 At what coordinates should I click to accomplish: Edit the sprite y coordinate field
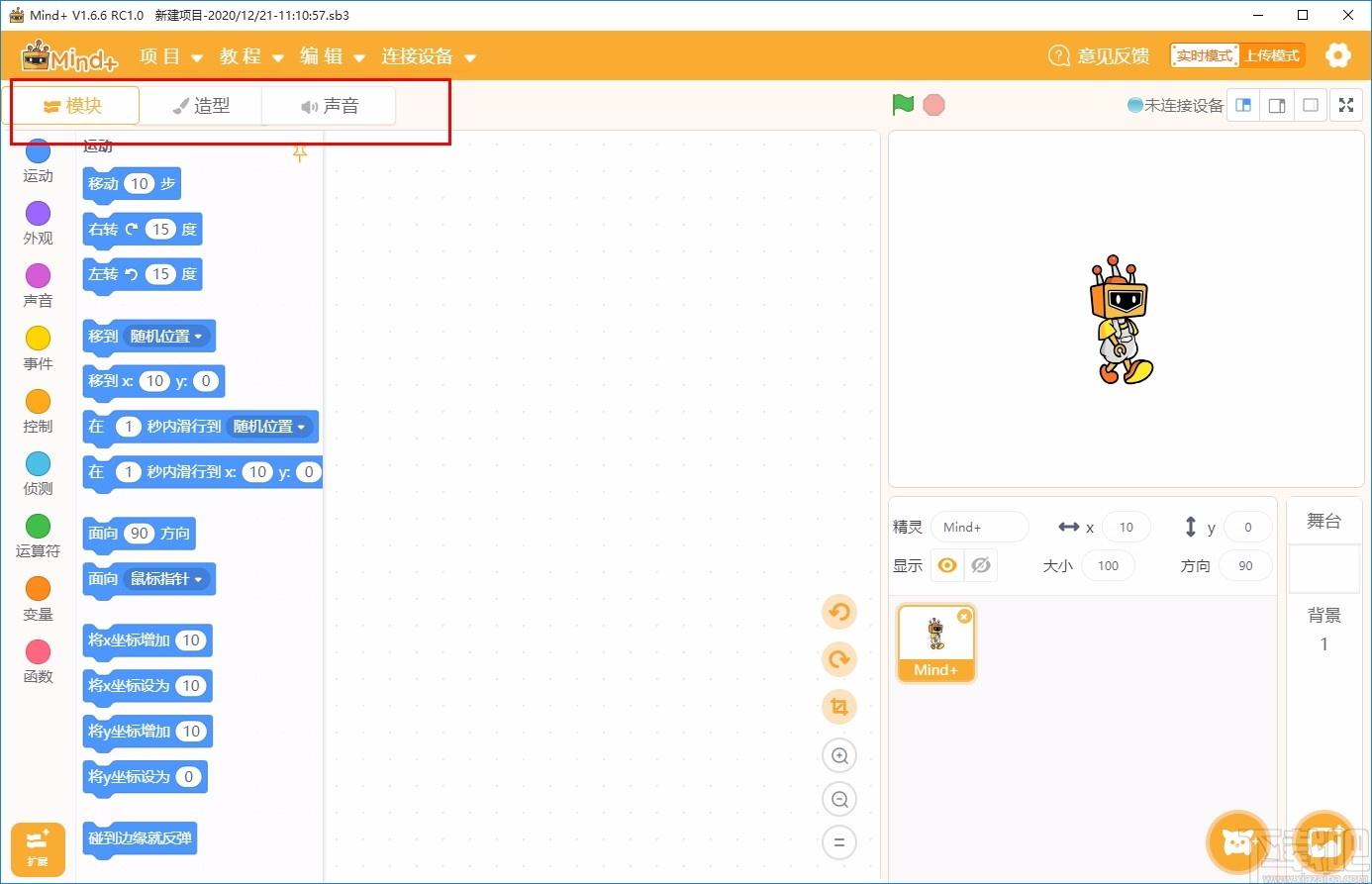click(x=1248, y=527)
